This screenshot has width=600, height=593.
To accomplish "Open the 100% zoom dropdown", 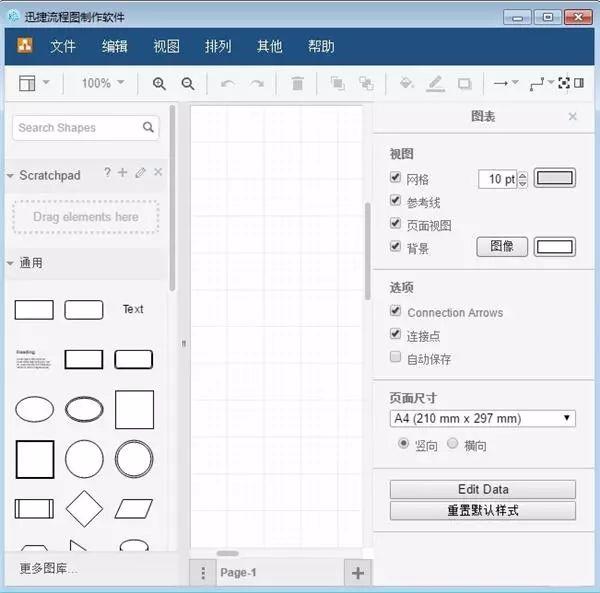I will click(x=103, y=83).
